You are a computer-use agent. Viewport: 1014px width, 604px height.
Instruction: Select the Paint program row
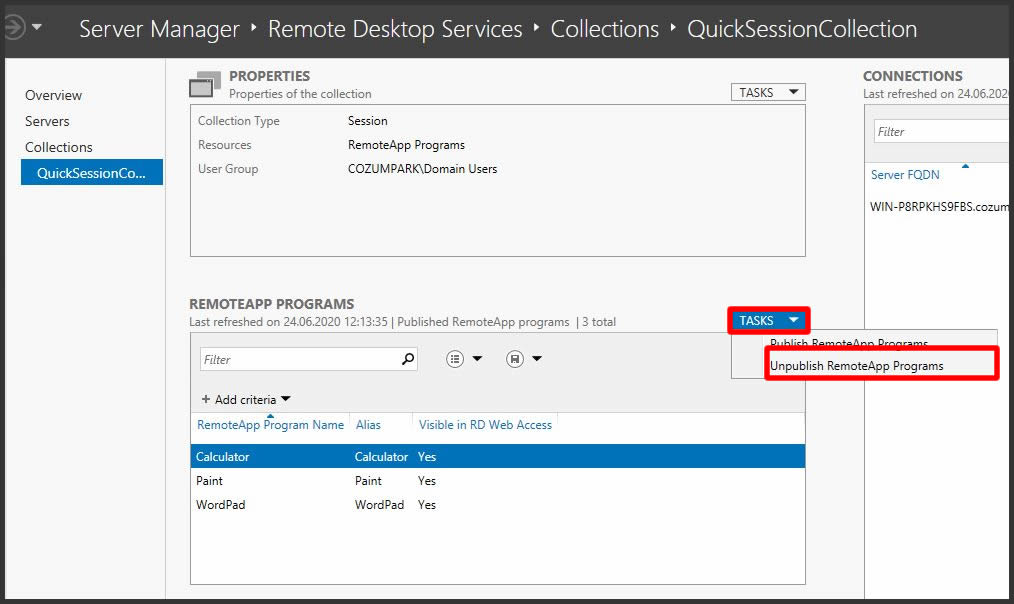coord(498,480)
